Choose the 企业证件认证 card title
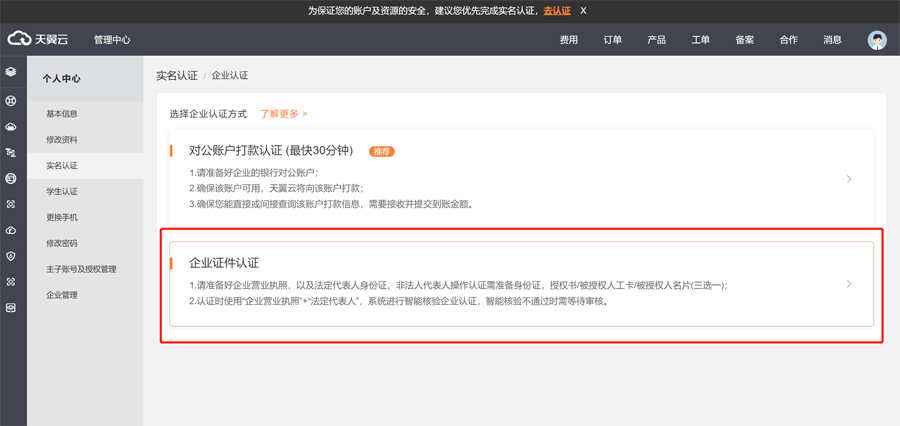900x426 pixels. point(224,263)
